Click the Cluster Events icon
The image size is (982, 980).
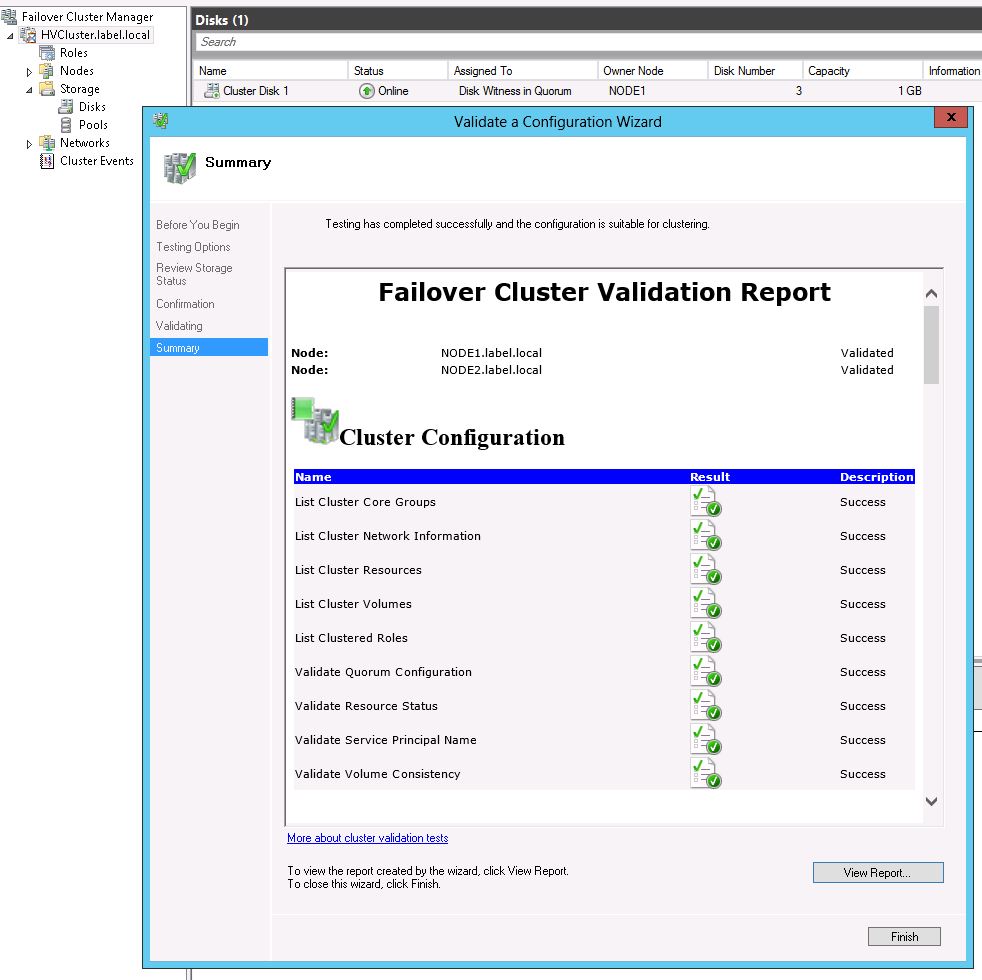(46, 161)
